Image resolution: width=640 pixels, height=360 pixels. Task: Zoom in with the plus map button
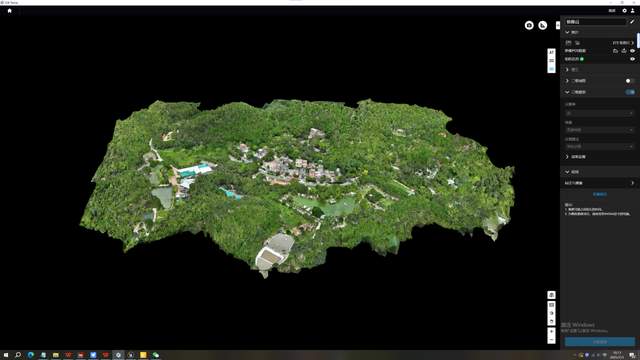pos(551,331)
